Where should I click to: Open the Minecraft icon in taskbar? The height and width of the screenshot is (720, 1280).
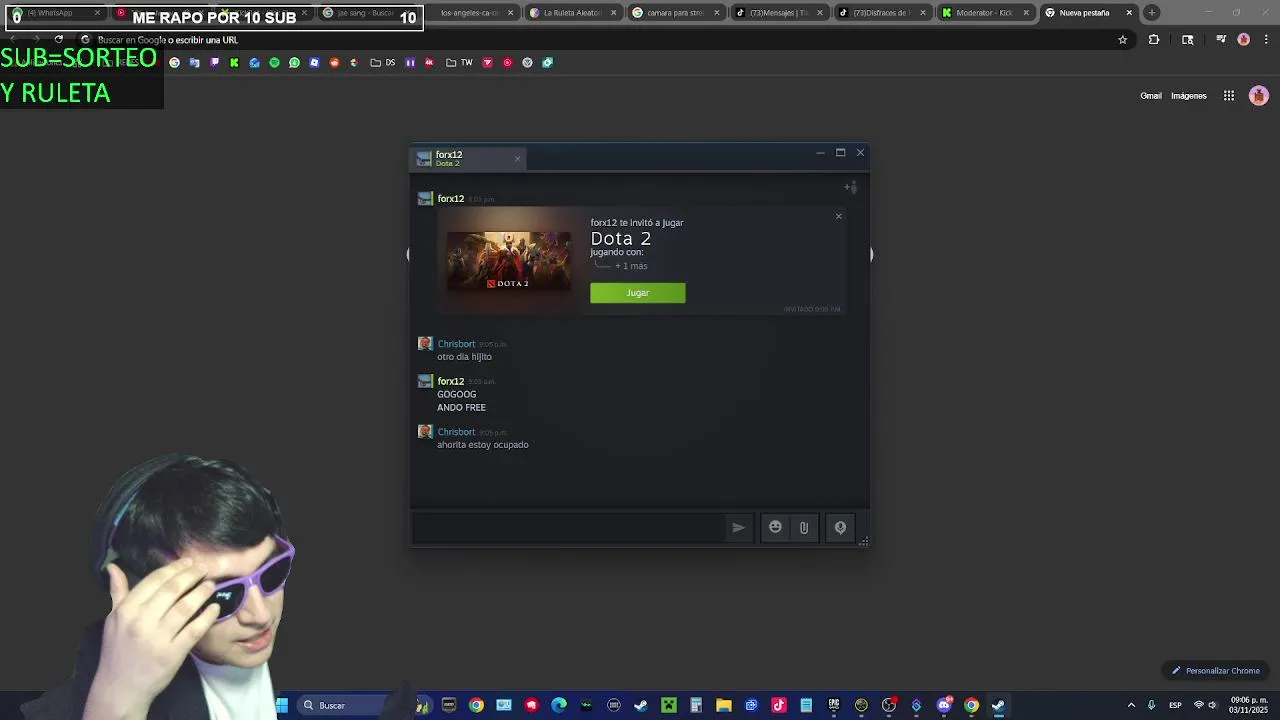pyautogui.click(x=669, y=706)
